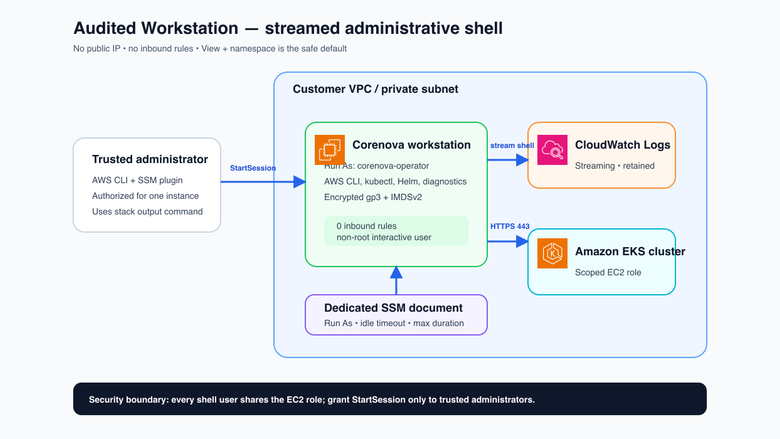Select 'AWS CLI + SSM plugin' text
Viewport: 780px width, 439px height.
[137, 180]
